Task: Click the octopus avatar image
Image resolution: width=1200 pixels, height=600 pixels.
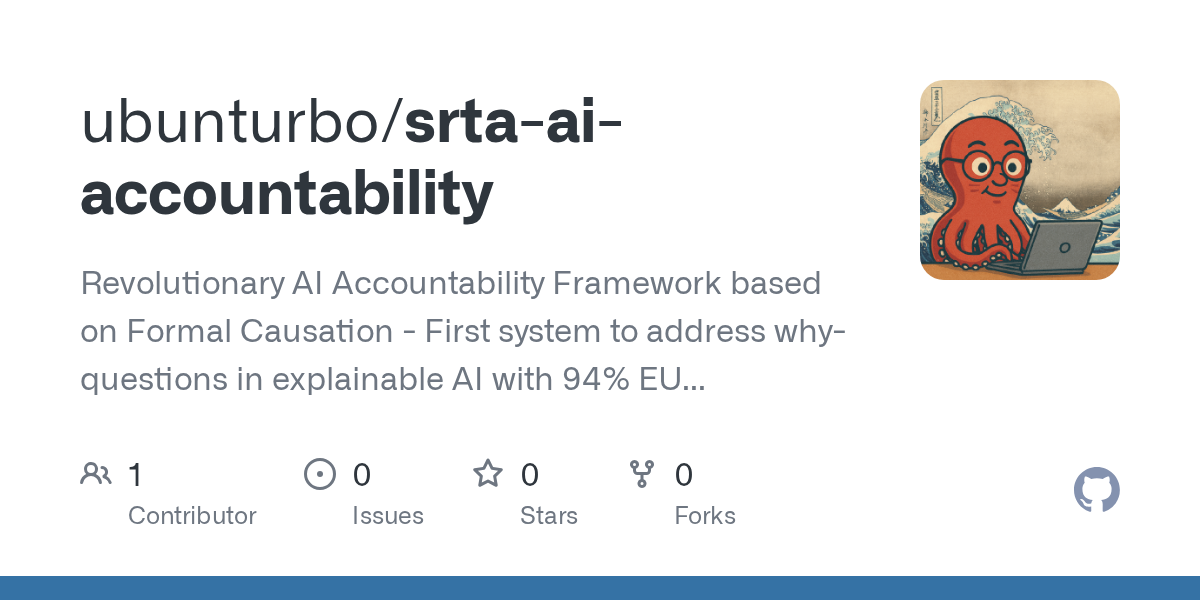Action: 1020,180
